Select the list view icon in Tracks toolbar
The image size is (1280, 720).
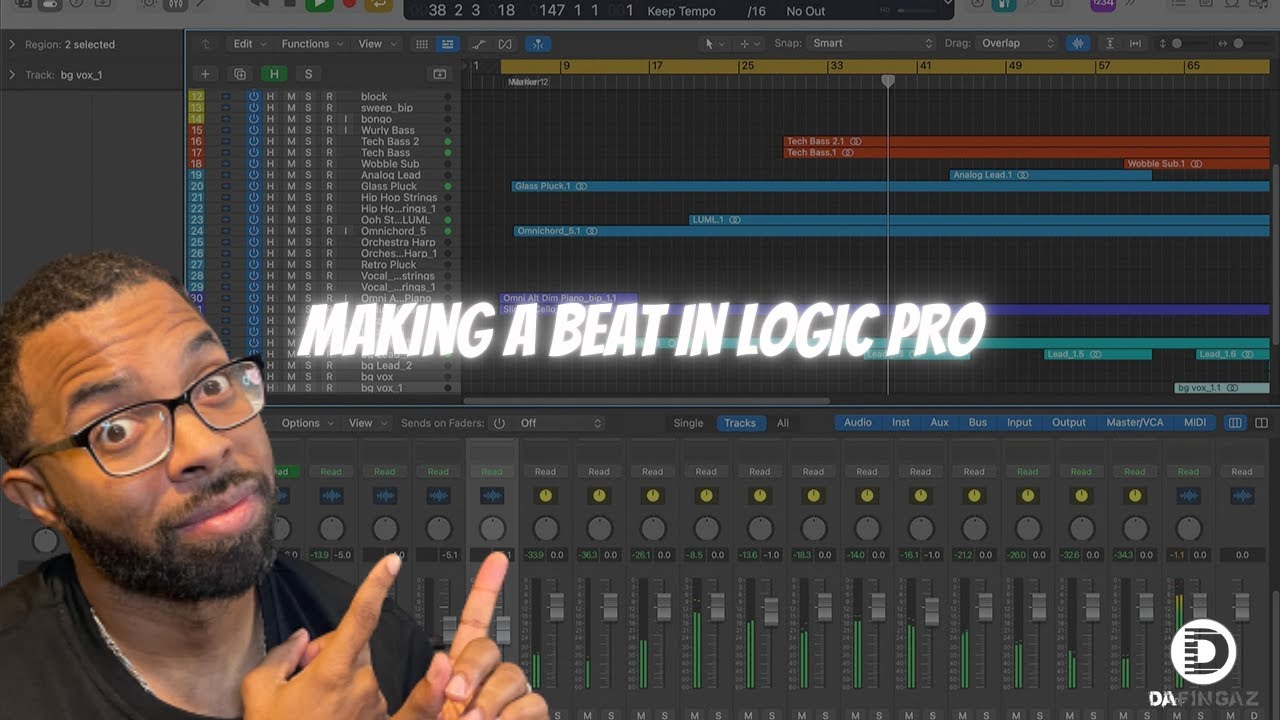click(447, 44)
